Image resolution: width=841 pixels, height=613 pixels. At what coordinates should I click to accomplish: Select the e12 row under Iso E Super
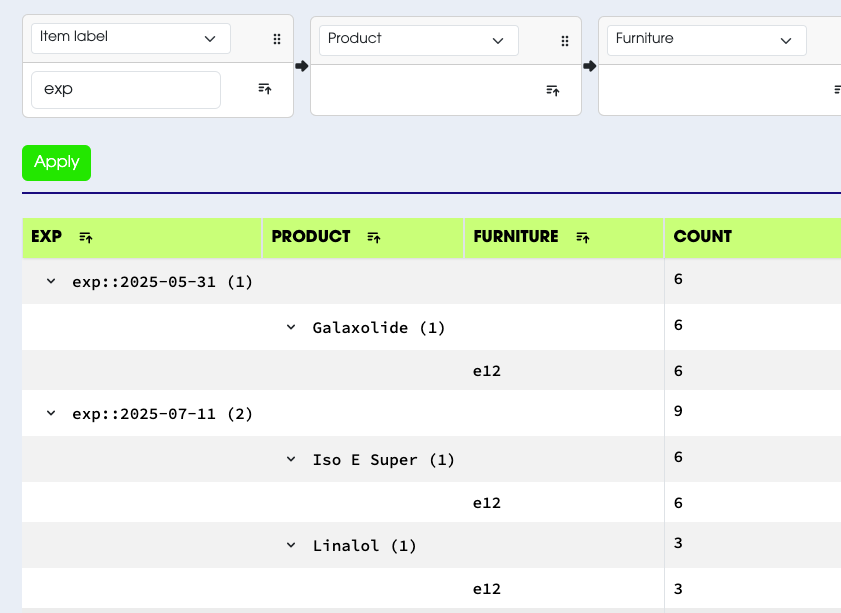point(487,502)
